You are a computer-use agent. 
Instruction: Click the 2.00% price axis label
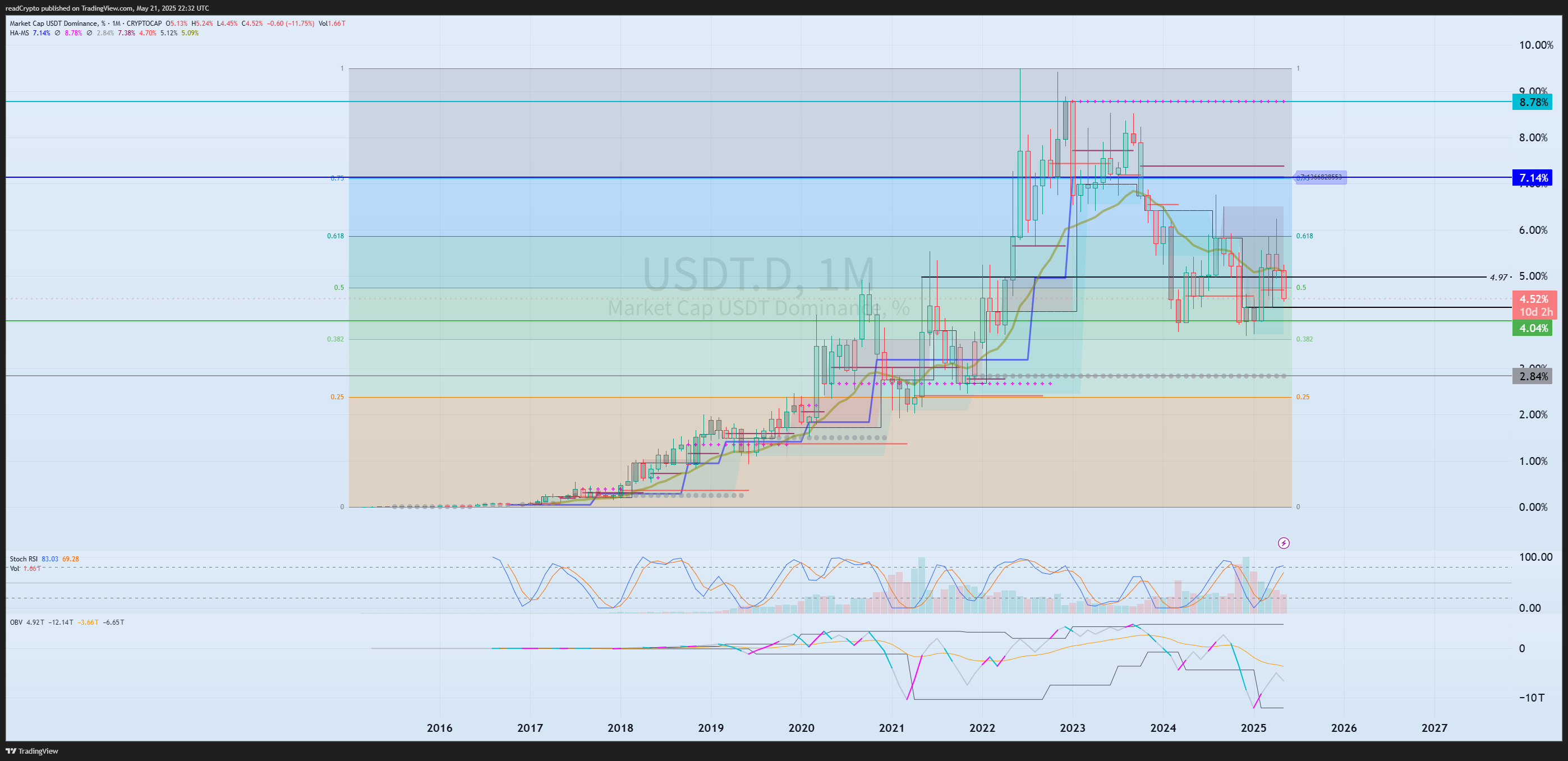1533,414
